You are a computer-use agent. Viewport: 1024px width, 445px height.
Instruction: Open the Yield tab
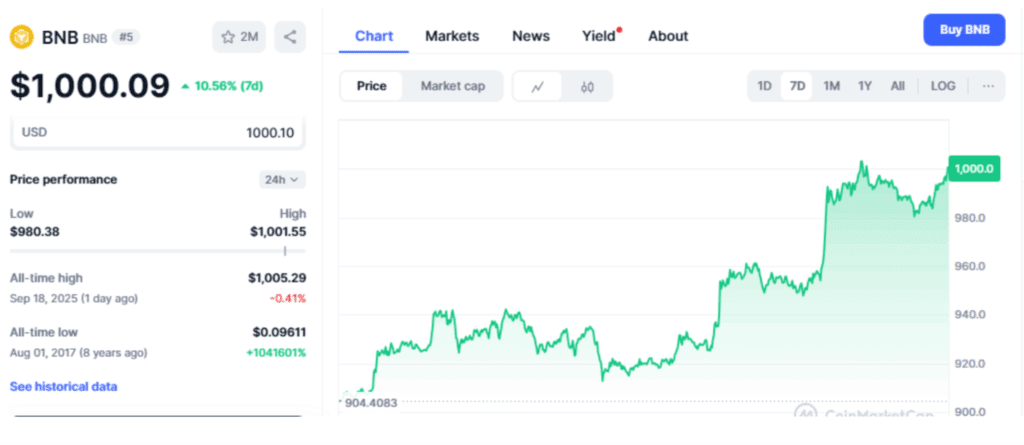pyautogui.click(x=600, y=36)
